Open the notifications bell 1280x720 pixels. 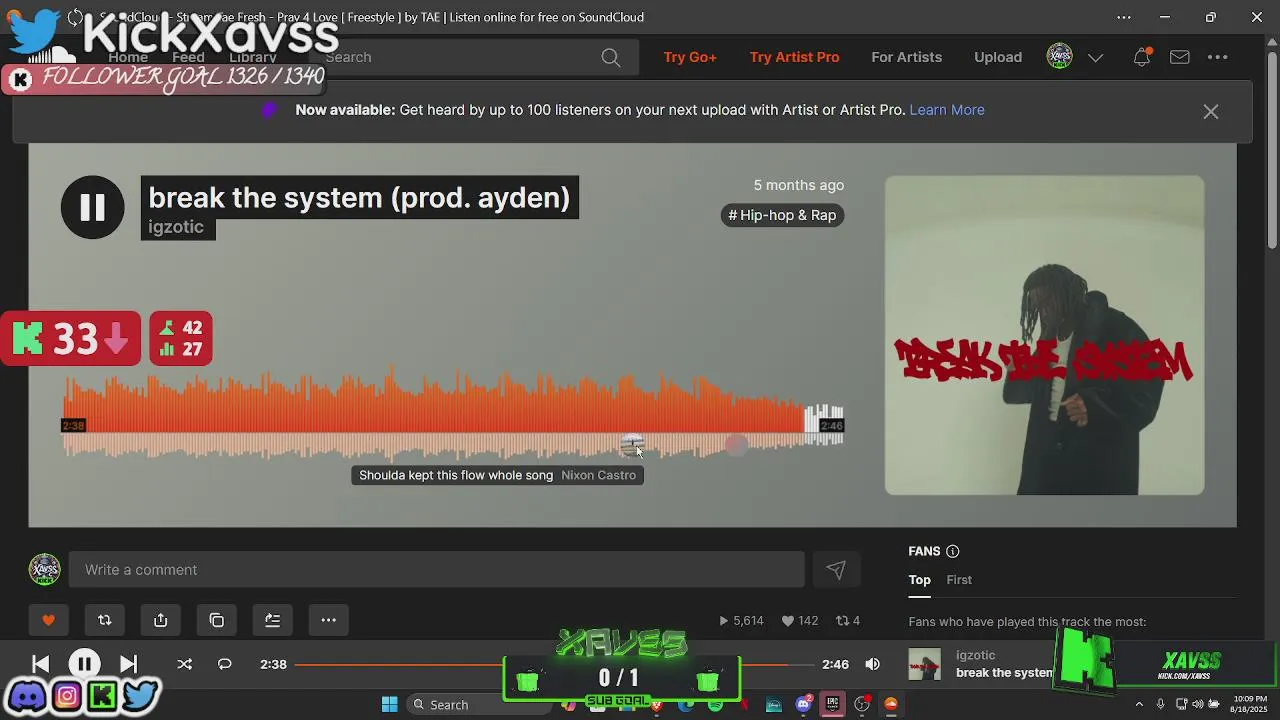[x=1141, y=57]
